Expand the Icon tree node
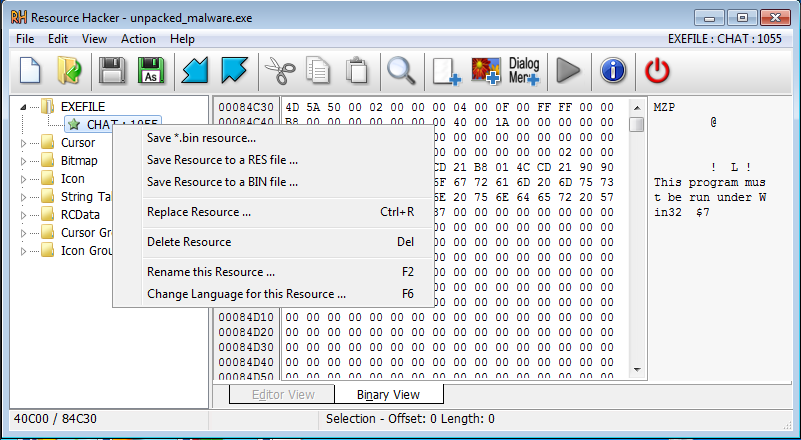801x440 pixels. [x=23, y=179]
